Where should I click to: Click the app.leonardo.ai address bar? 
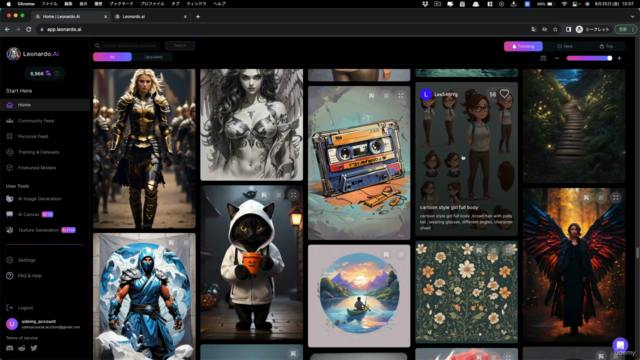[282, 29]
